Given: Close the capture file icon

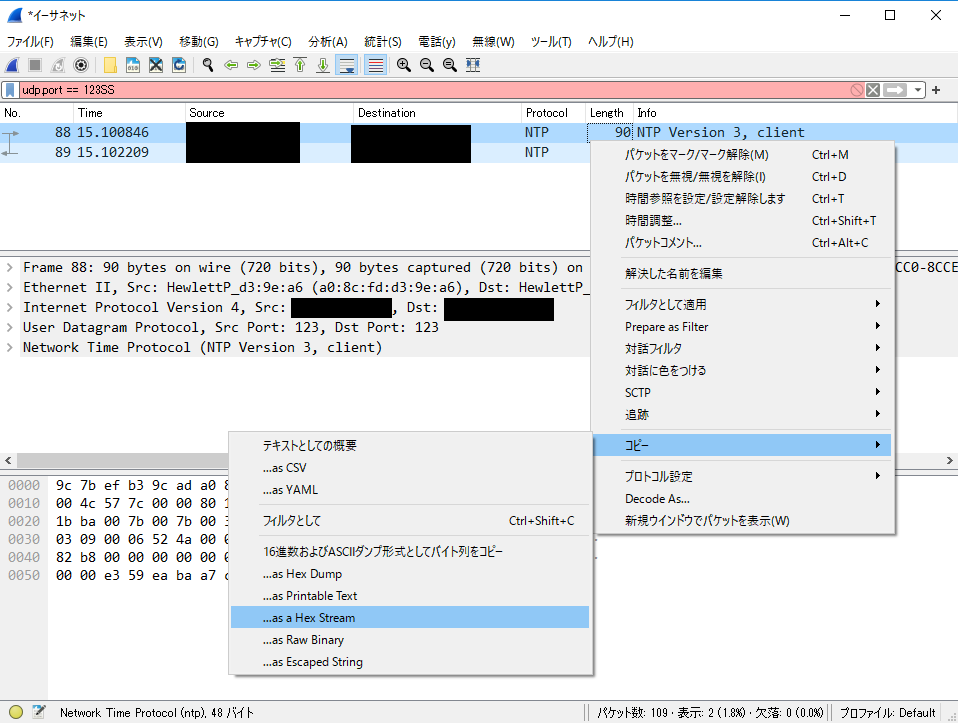Looking at the screenshot, I should pyautogui.click(x=156, y=65).
